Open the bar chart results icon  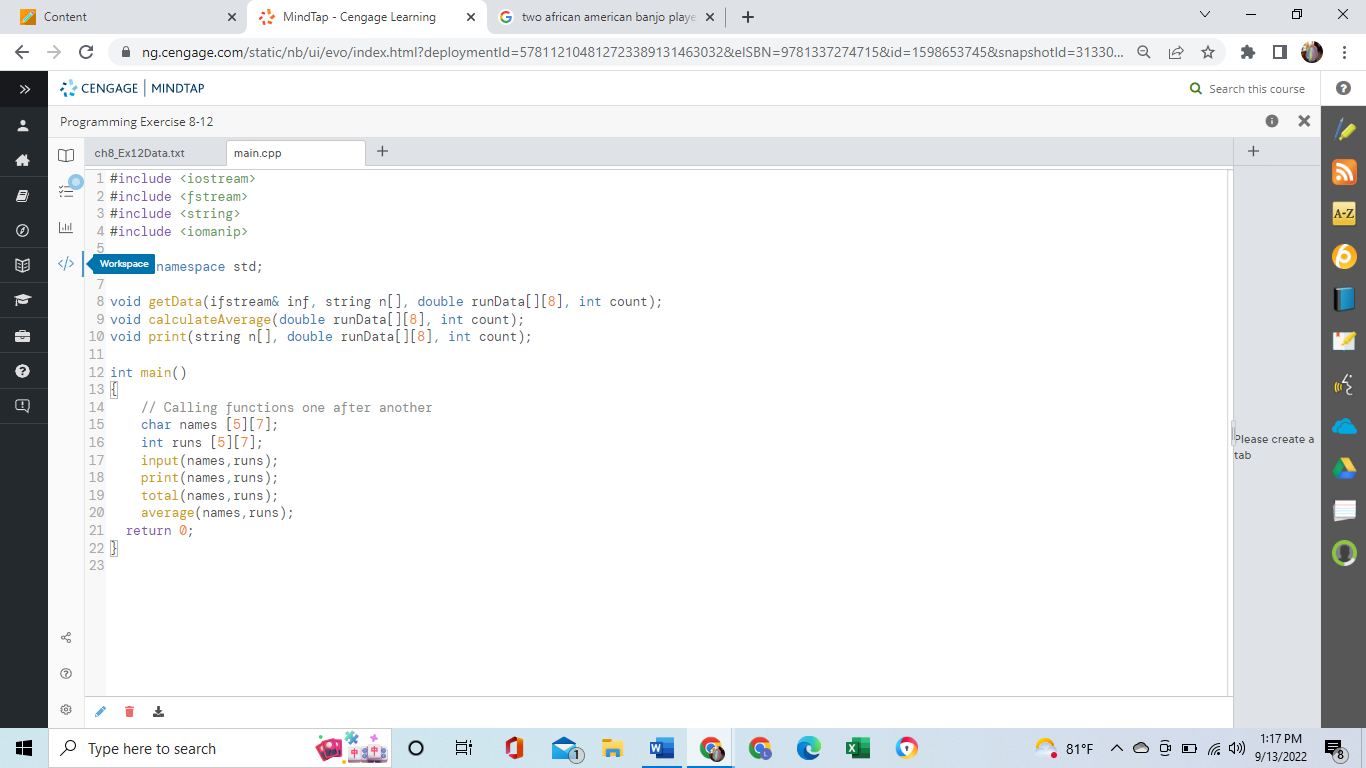coord(66,228)
